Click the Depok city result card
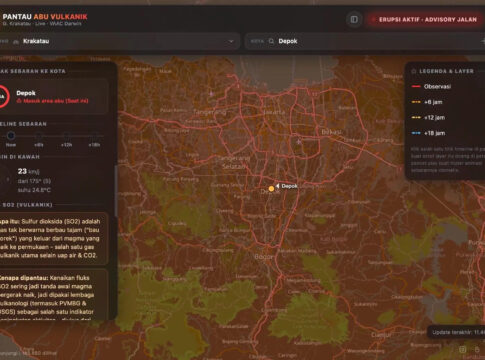This screenshot has height=360, width=485. coord(54,96)
